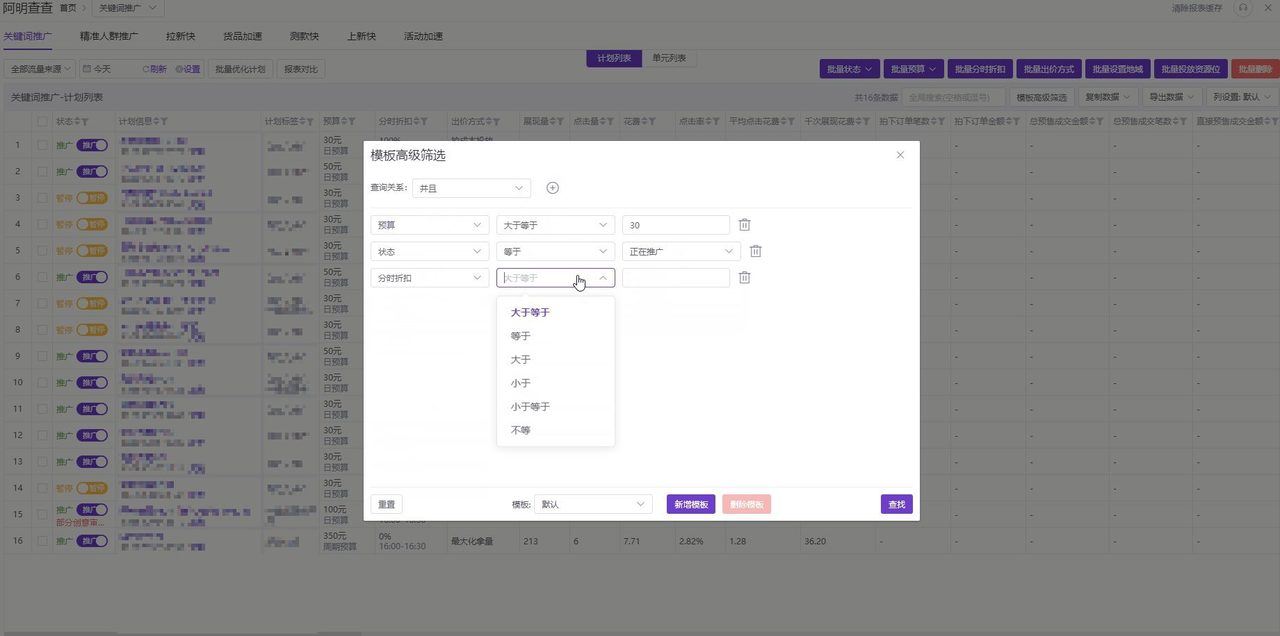Click the 清除报表缓存 link at top
The image size is (1280, 636).
pyautogui.click(x=1196, y=8)
